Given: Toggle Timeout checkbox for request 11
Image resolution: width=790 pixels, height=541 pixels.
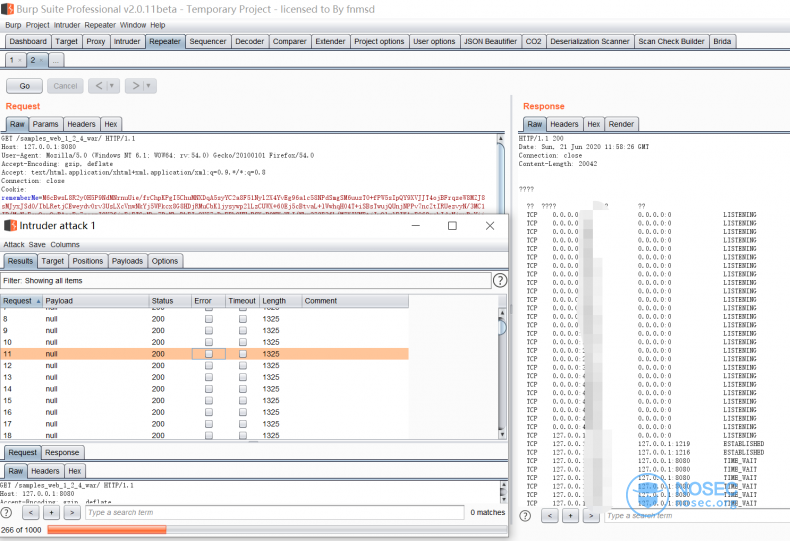Looking at the screenshot, I should point(243,354).
